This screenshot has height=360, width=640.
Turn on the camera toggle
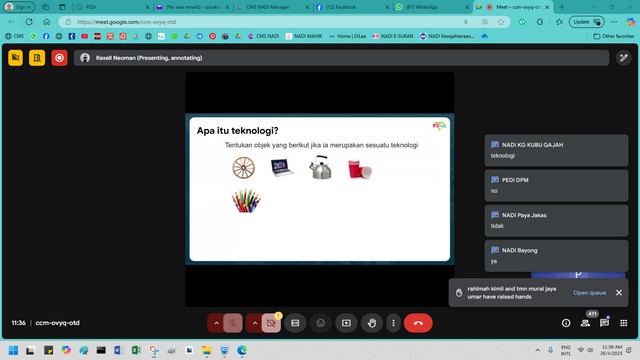271,323
